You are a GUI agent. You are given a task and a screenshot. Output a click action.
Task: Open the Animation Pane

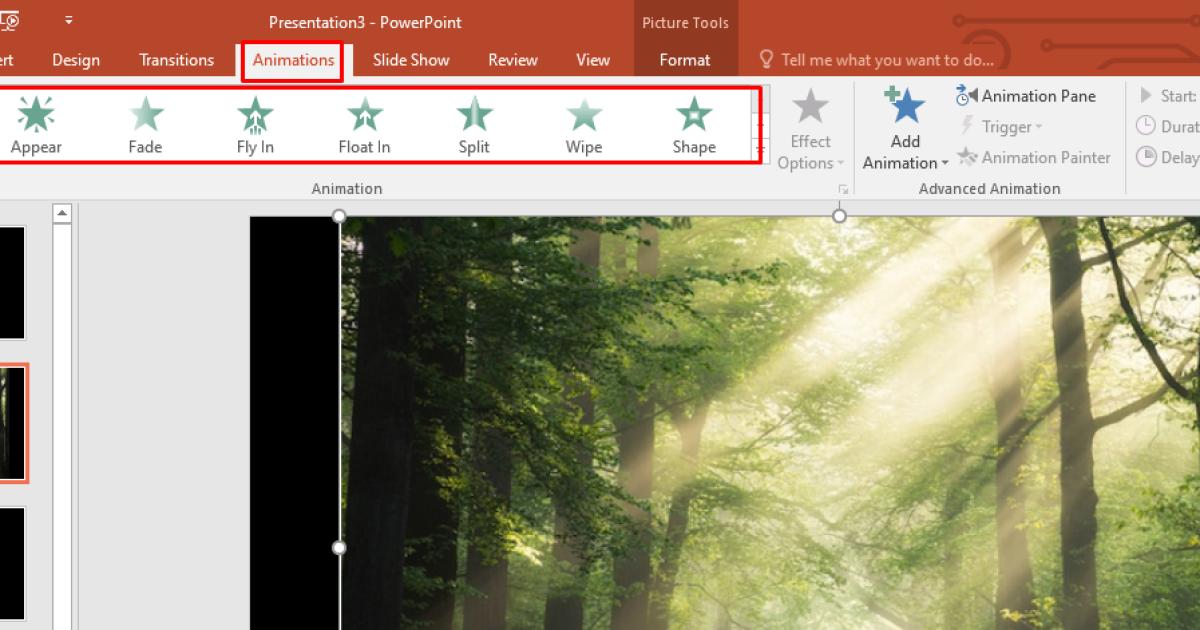(1026, 96)
